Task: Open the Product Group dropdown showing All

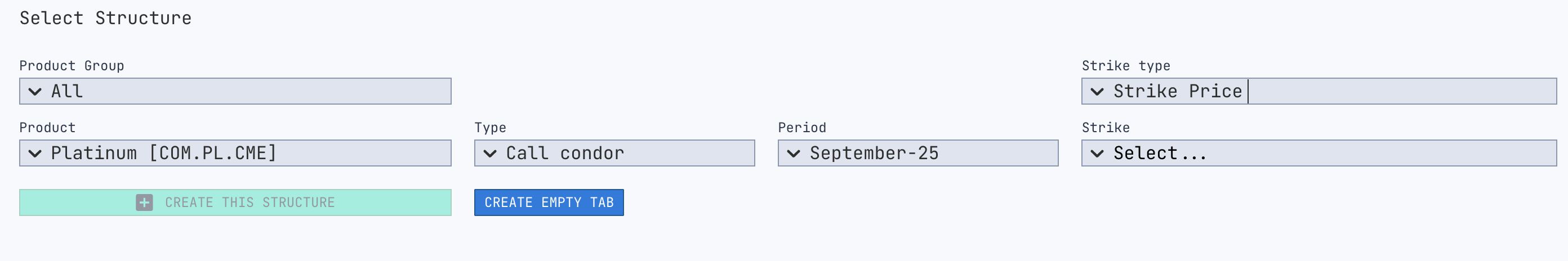Action: coord(243,91)
